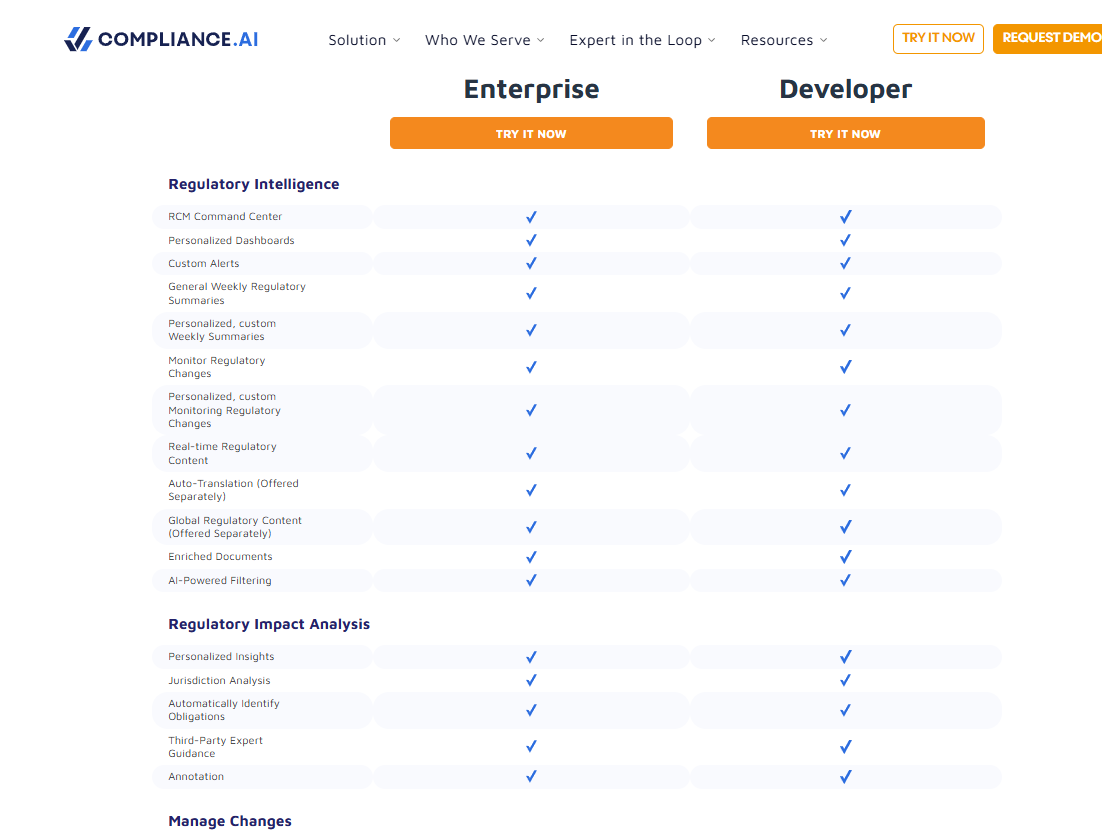
Task: Click Enterprise checkmark for Enriched Documents
Action: [531, 557]
